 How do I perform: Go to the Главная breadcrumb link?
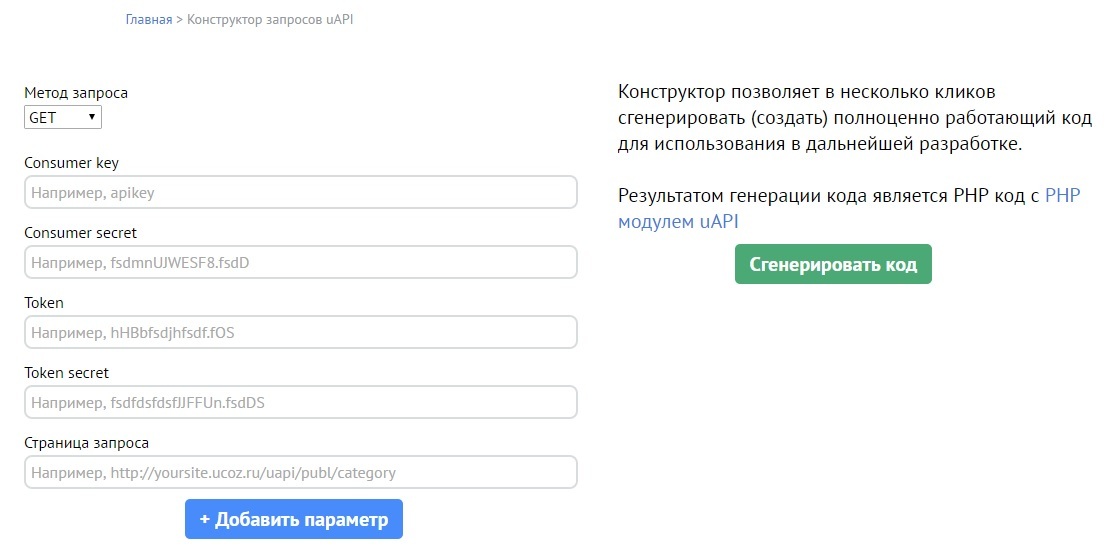tap(149, 19)
